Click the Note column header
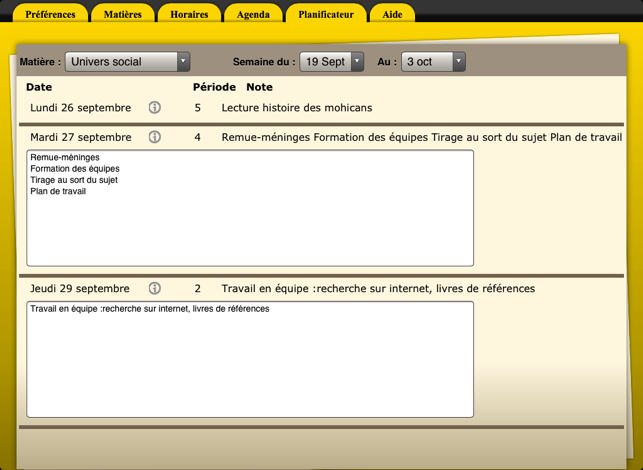 [x=260, y=87]
